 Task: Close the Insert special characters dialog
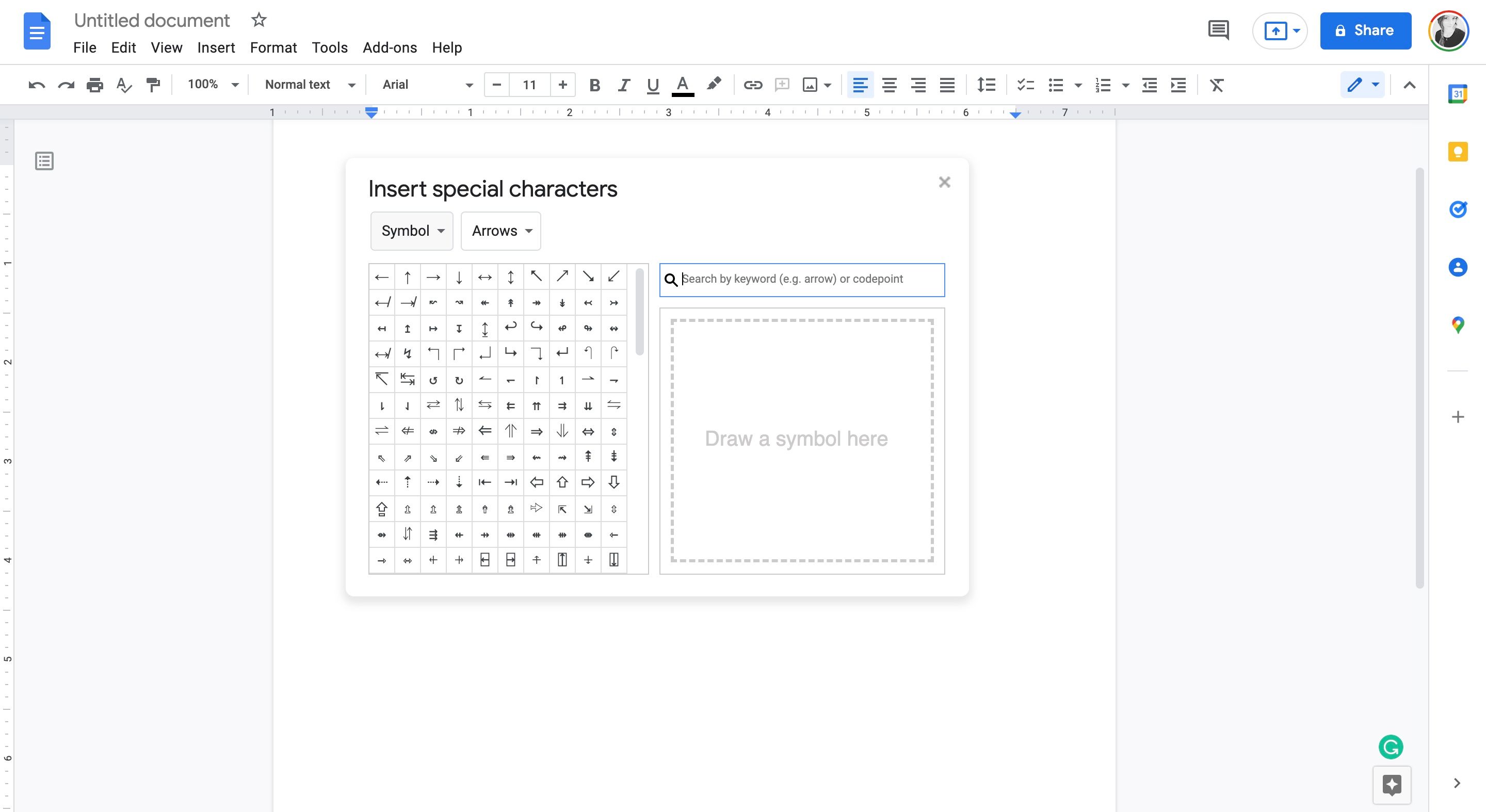pyautogui.click(x=944, y=182)
